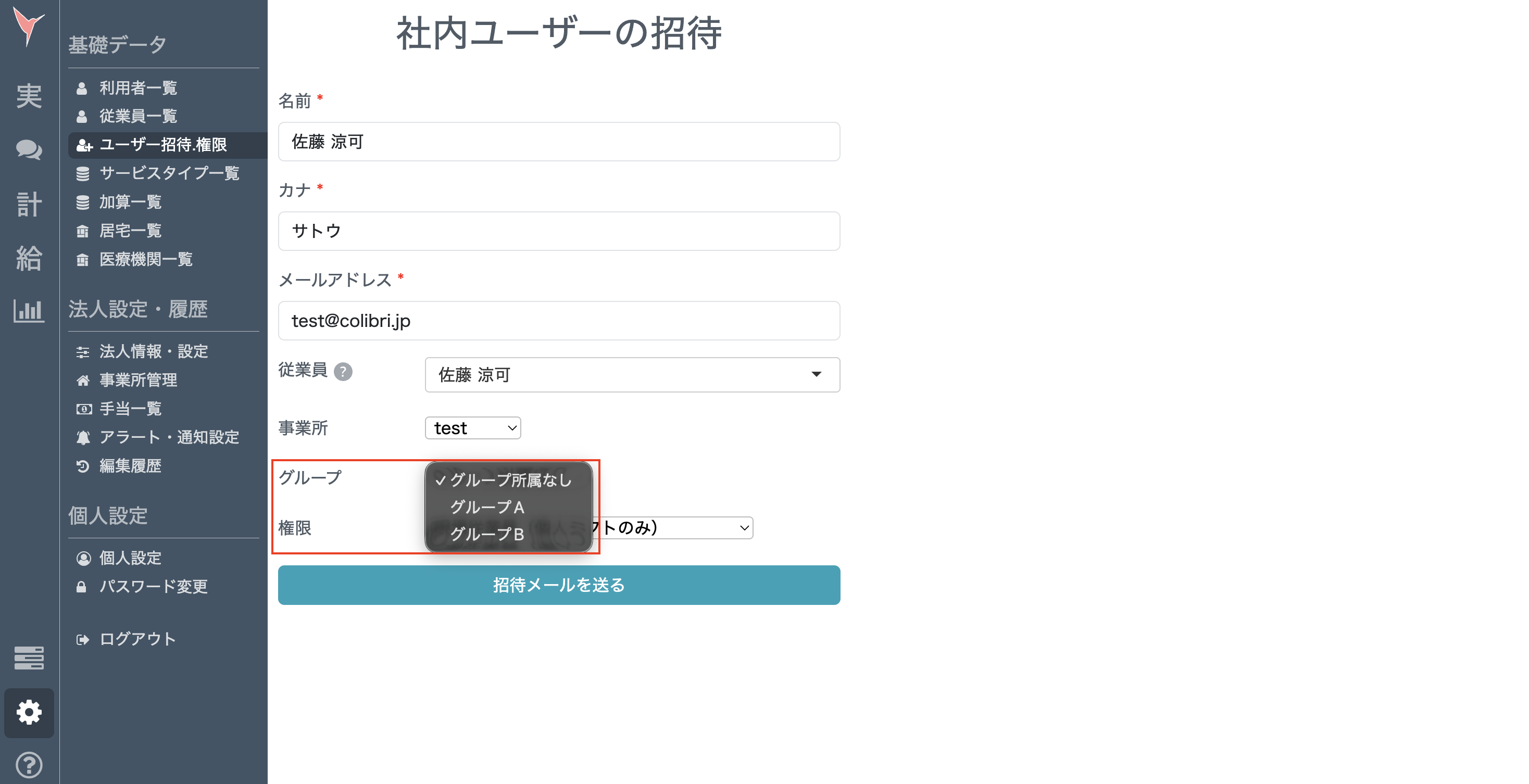Select the 給 (給与) icon in sidebar

click(29, 258)
